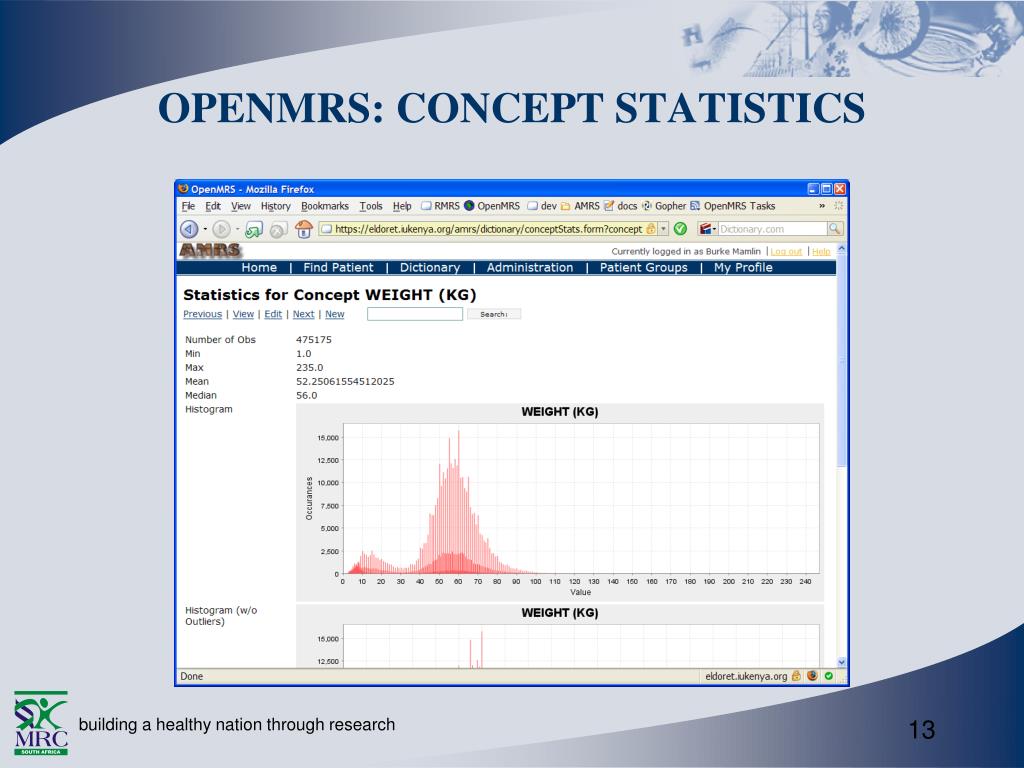Image resolution: width=1024 pixels, height=768 pixels.
Task: Click the View link under the concept heading
Action: click(x=243, y=314)
